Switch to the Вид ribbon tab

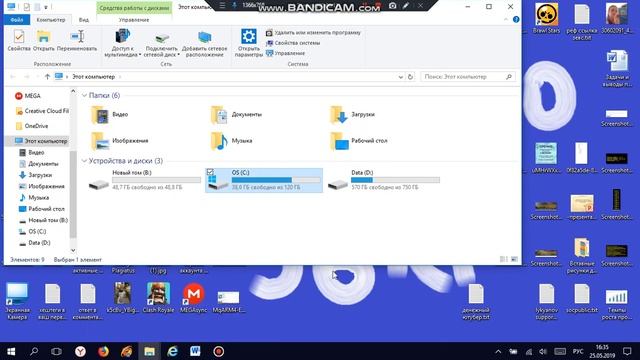click(x=84, y=20)
